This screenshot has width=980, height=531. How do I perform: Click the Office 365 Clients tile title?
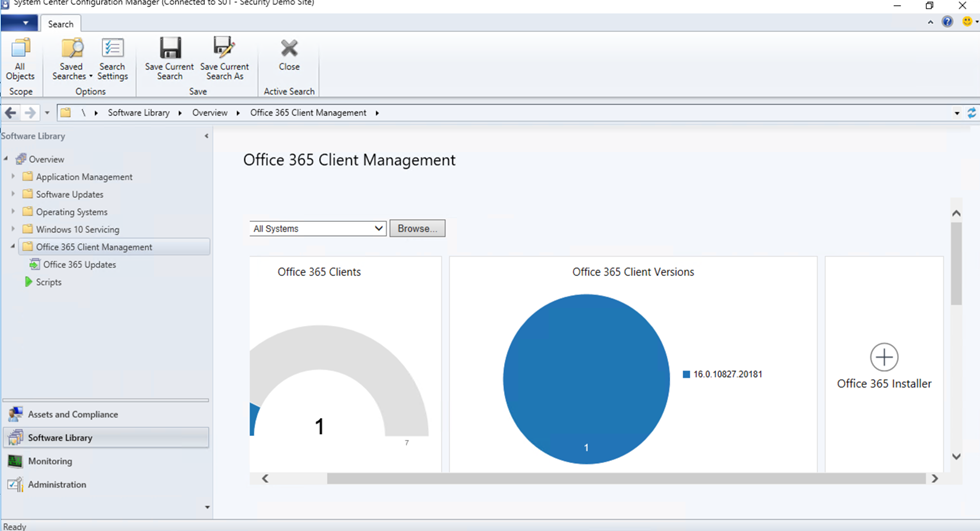(x=319, y=272)
